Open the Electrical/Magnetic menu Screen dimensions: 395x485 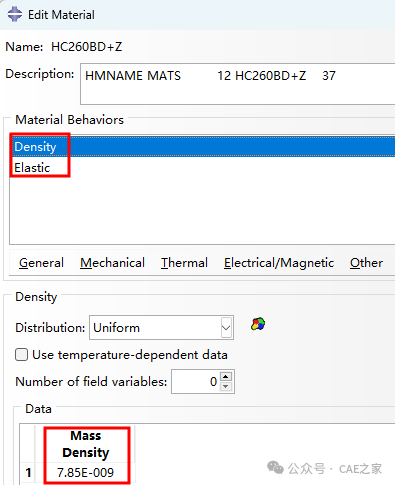pyautogui.click(x=279, y=263)
